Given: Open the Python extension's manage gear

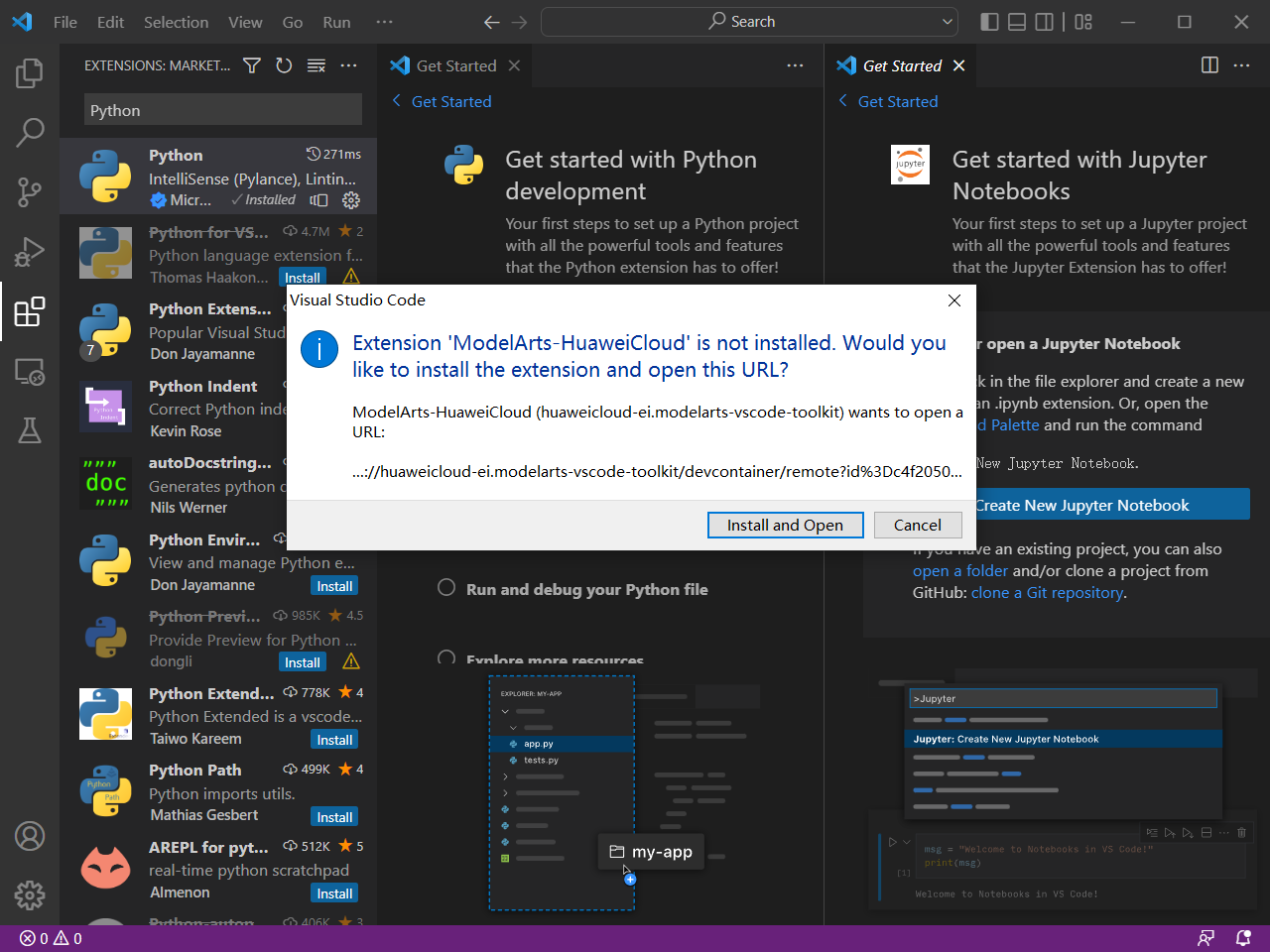Looking at the screenshot, I should pos(351,200).
